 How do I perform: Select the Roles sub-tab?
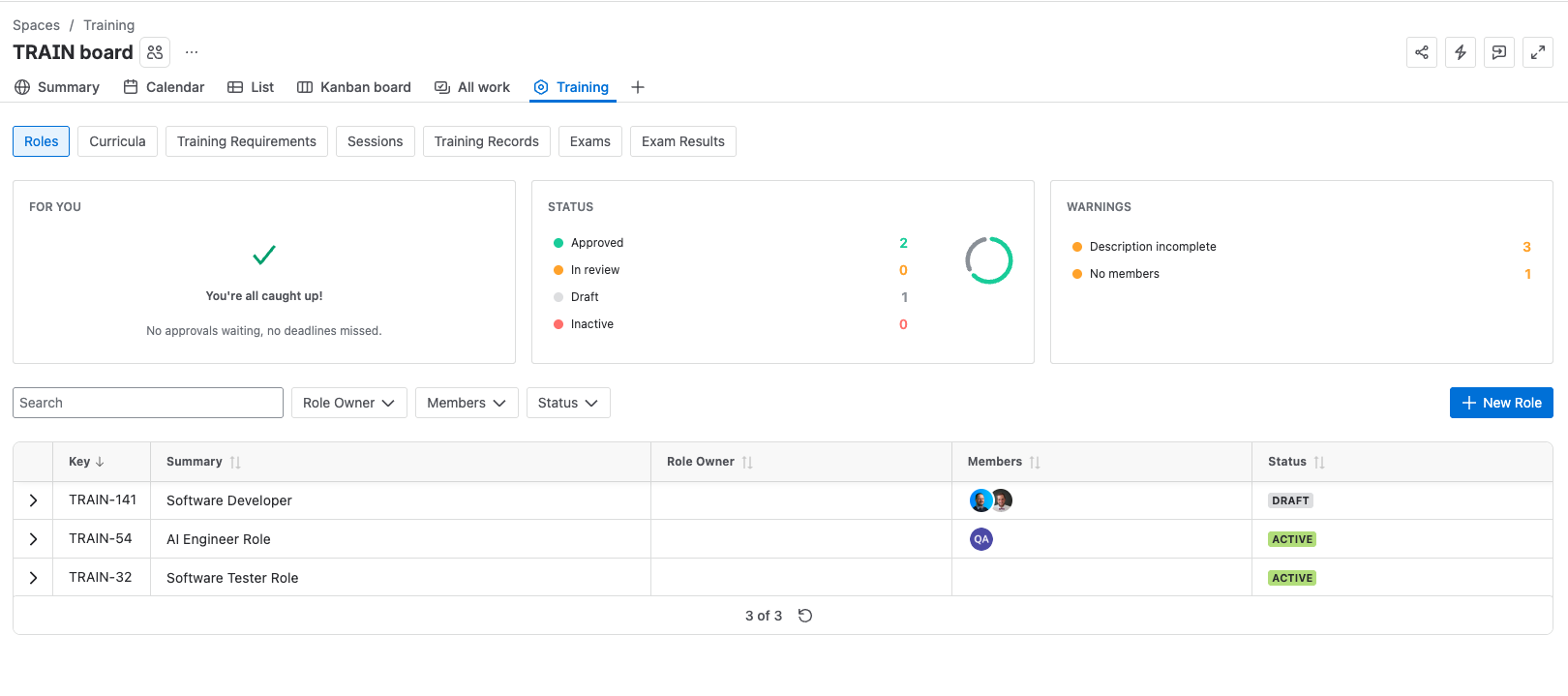pyautogui.click(x=42, y=141)
